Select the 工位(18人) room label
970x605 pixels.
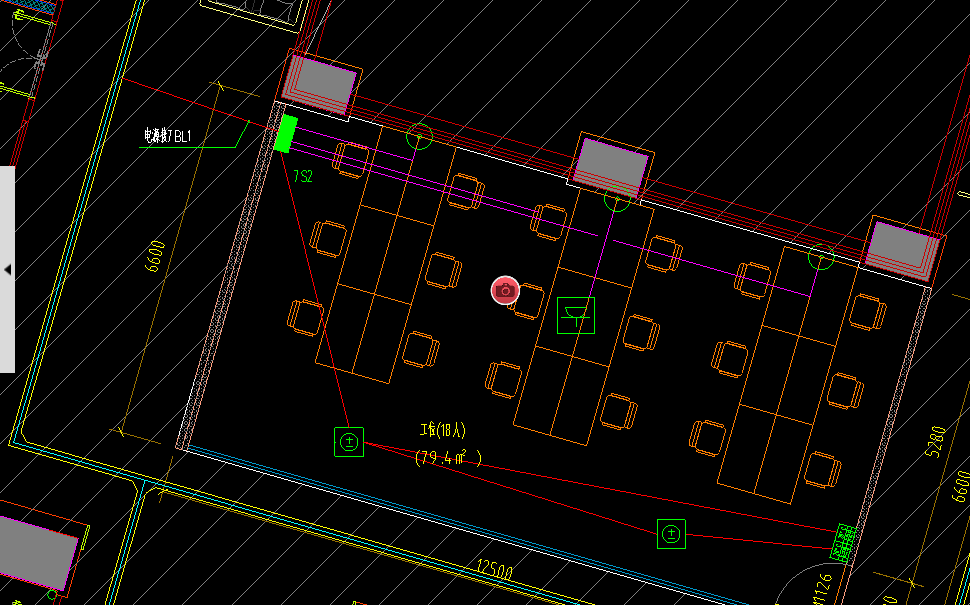442,431
